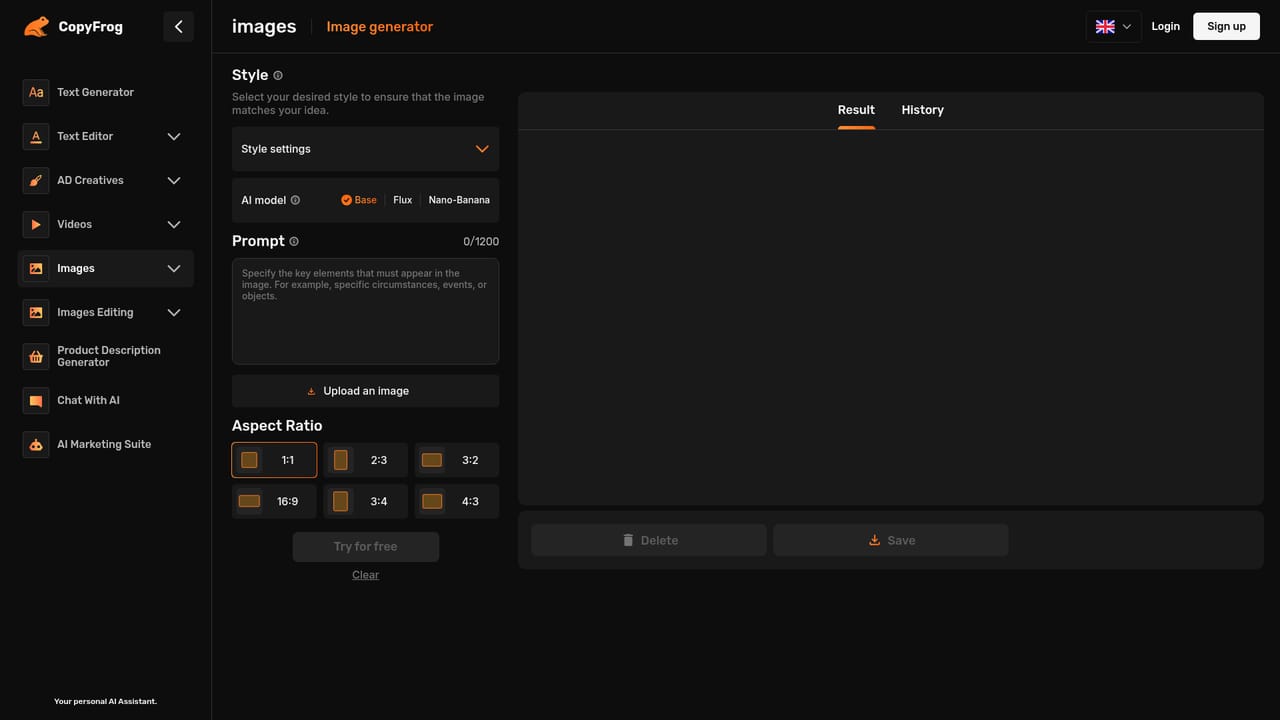
Task: Click the info icon beside Prompt
Action: click(294, 241)
